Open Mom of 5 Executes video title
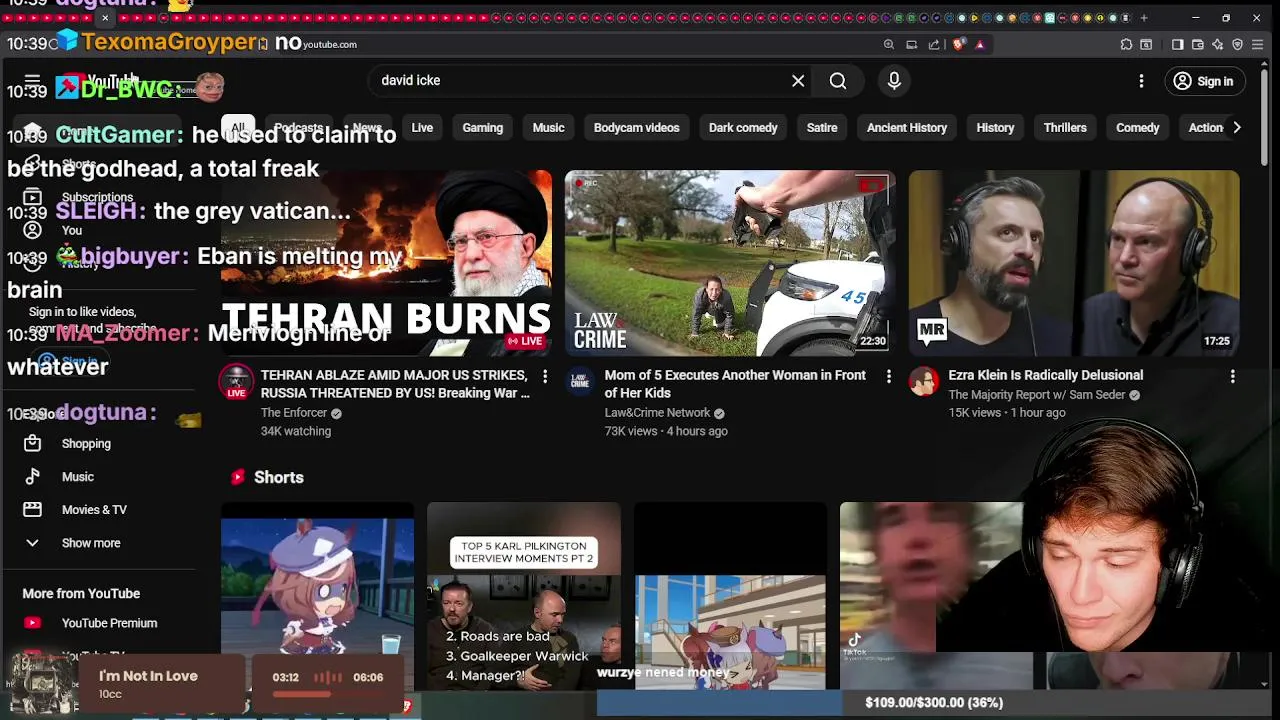The width and height of the screenshot is (1280, 720). click(735, 384)
